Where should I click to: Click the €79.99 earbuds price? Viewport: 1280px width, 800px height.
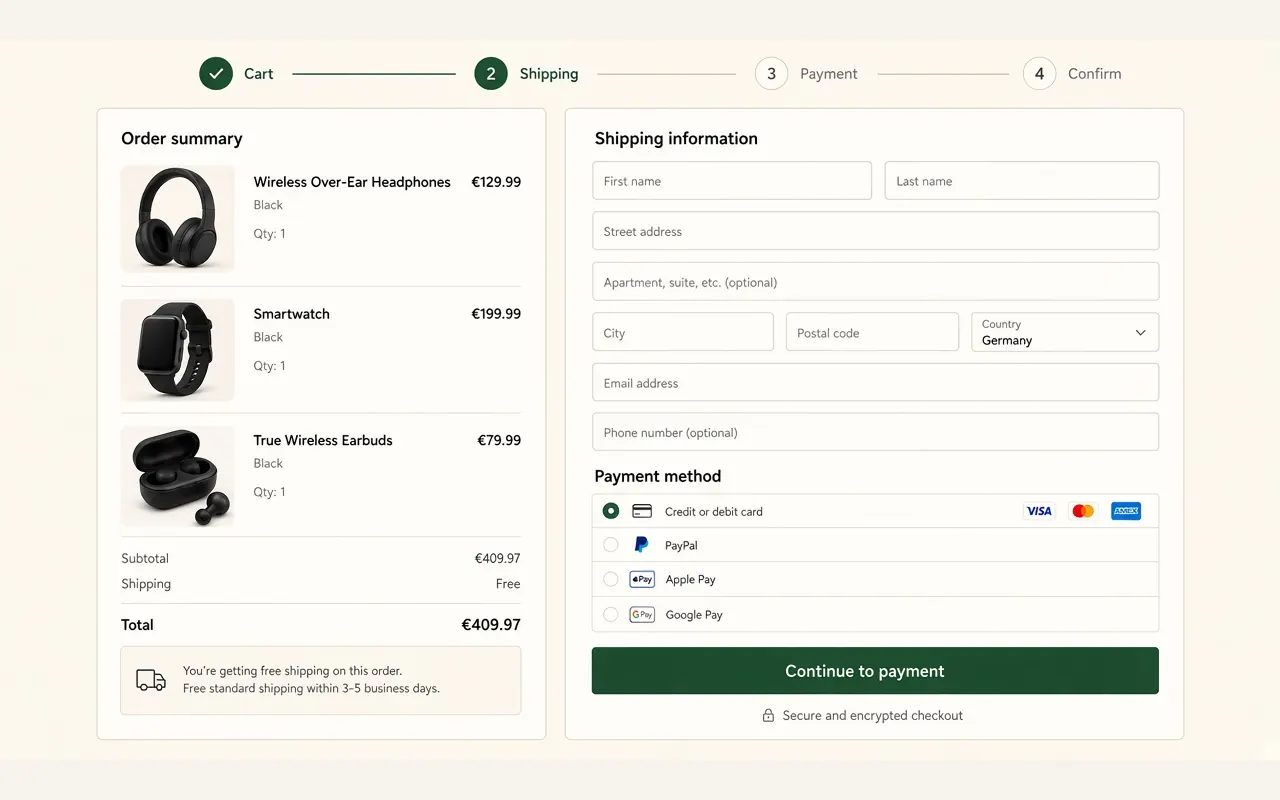point(499,440)
